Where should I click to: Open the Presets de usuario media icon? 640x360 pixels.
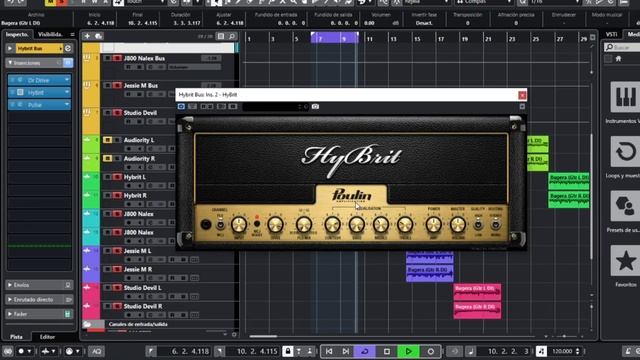tap(625, 207)
